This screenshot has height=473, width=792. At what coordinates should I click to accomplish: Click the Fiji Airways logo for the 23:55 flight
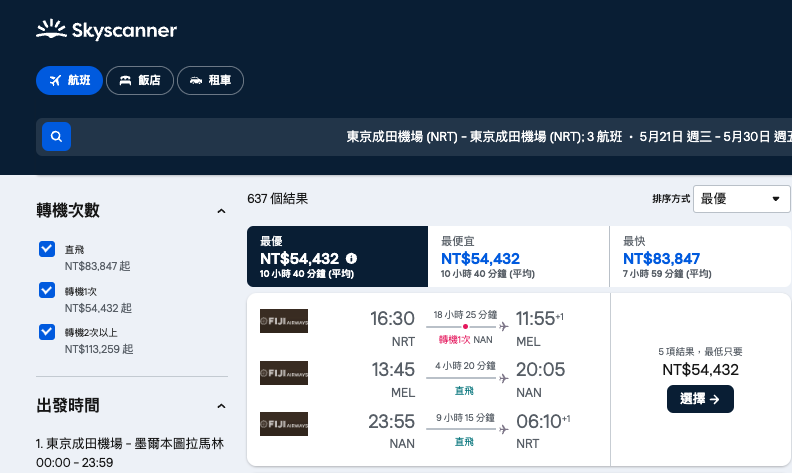point(284,423)
